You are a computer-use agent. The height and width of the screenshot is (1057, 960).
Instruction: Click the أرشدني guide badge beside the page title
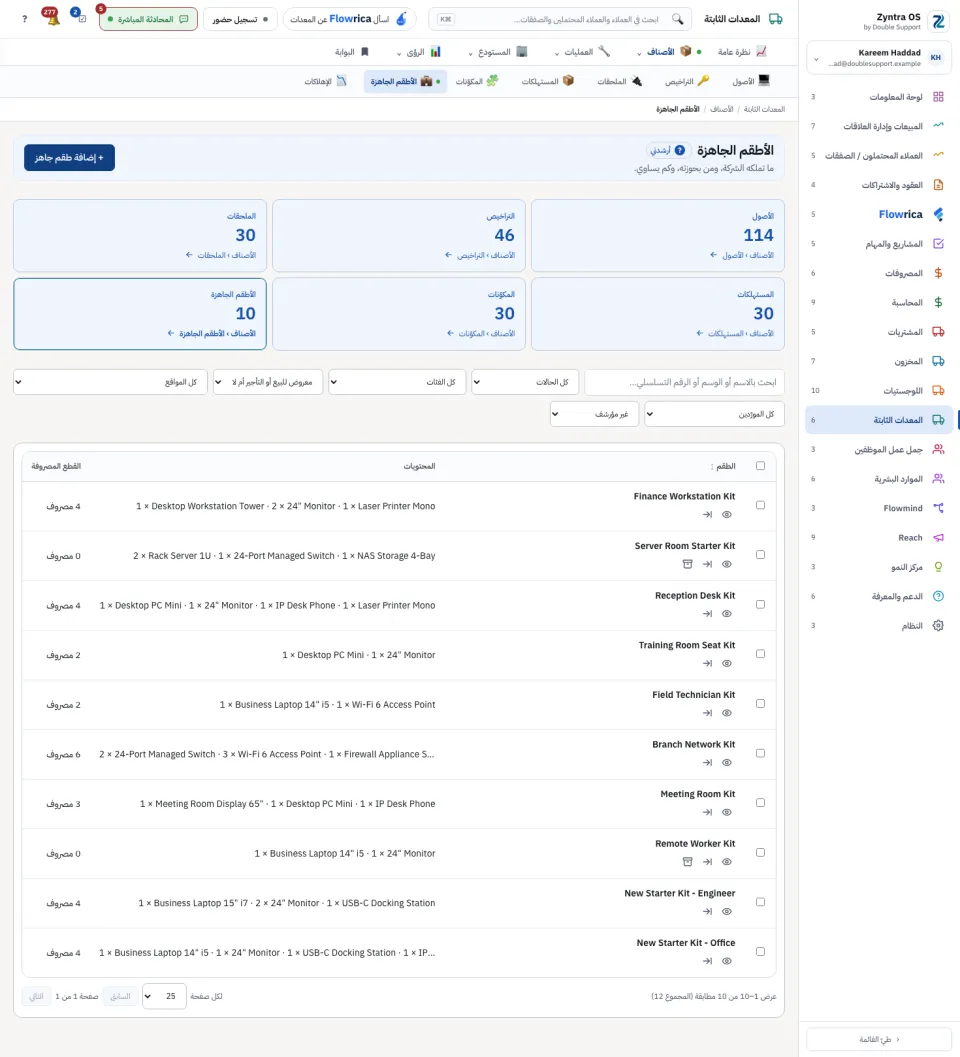tap(667, 150)
